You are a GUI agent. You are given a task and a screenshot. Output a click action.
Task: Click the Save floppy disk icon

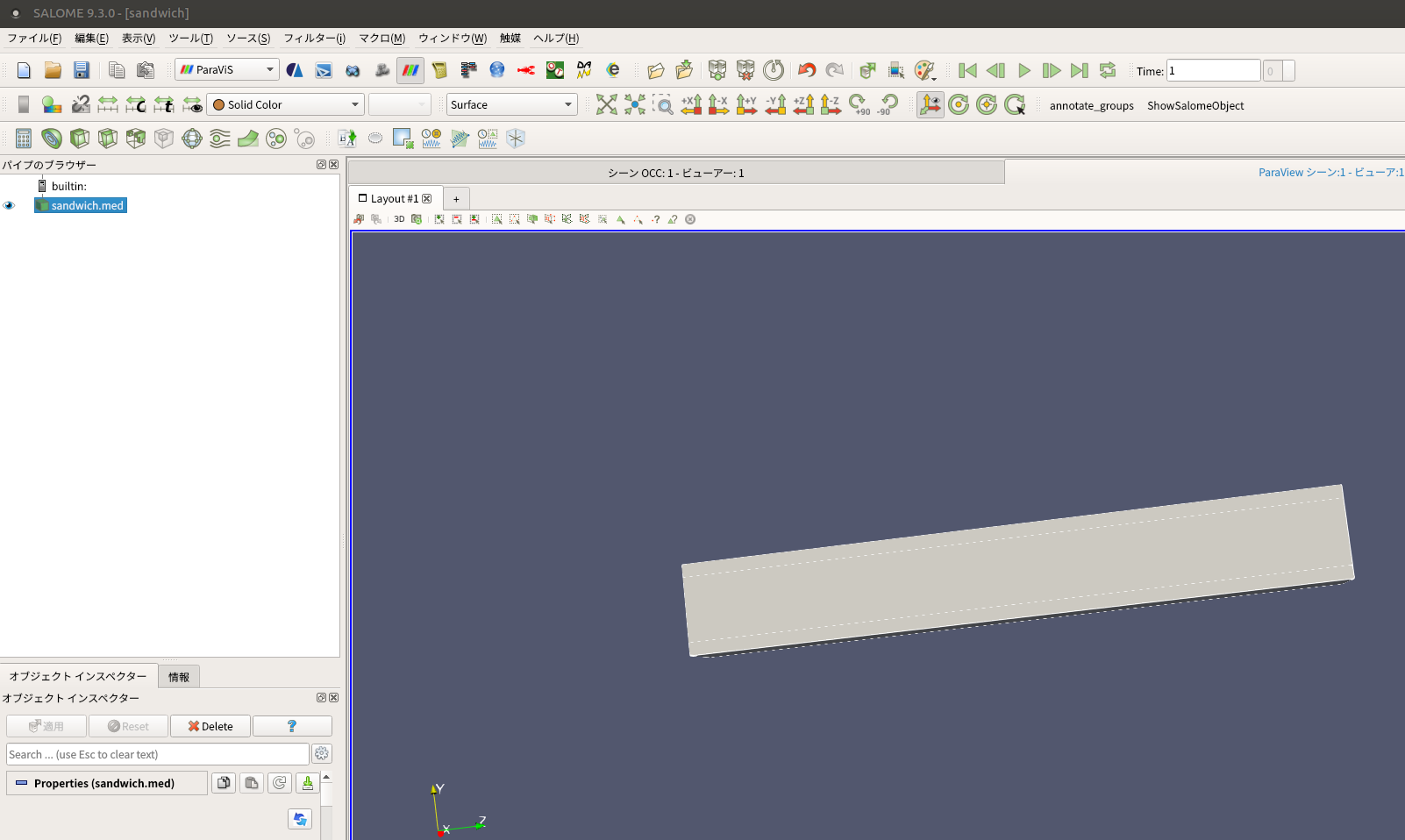[81, 70]
